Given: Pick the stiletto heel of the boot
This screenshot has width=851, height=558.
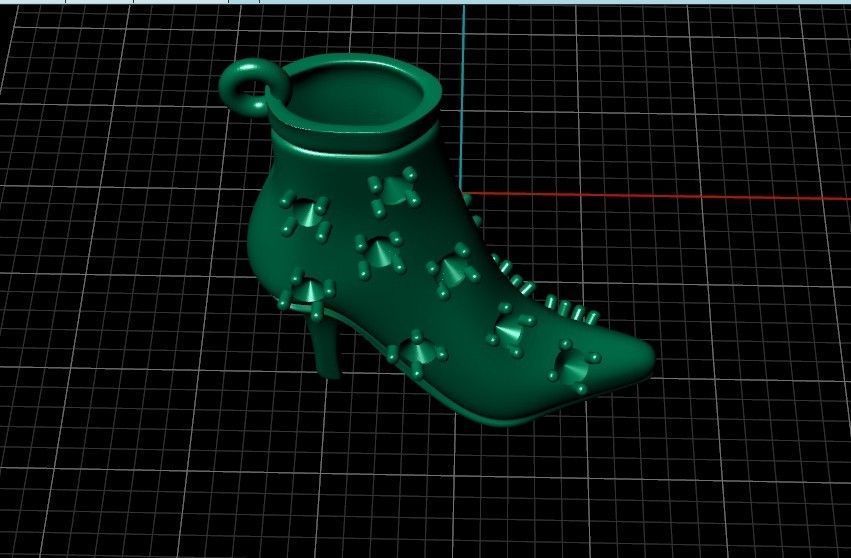Looking at the screenshot, I should click(x=325, y=348).
